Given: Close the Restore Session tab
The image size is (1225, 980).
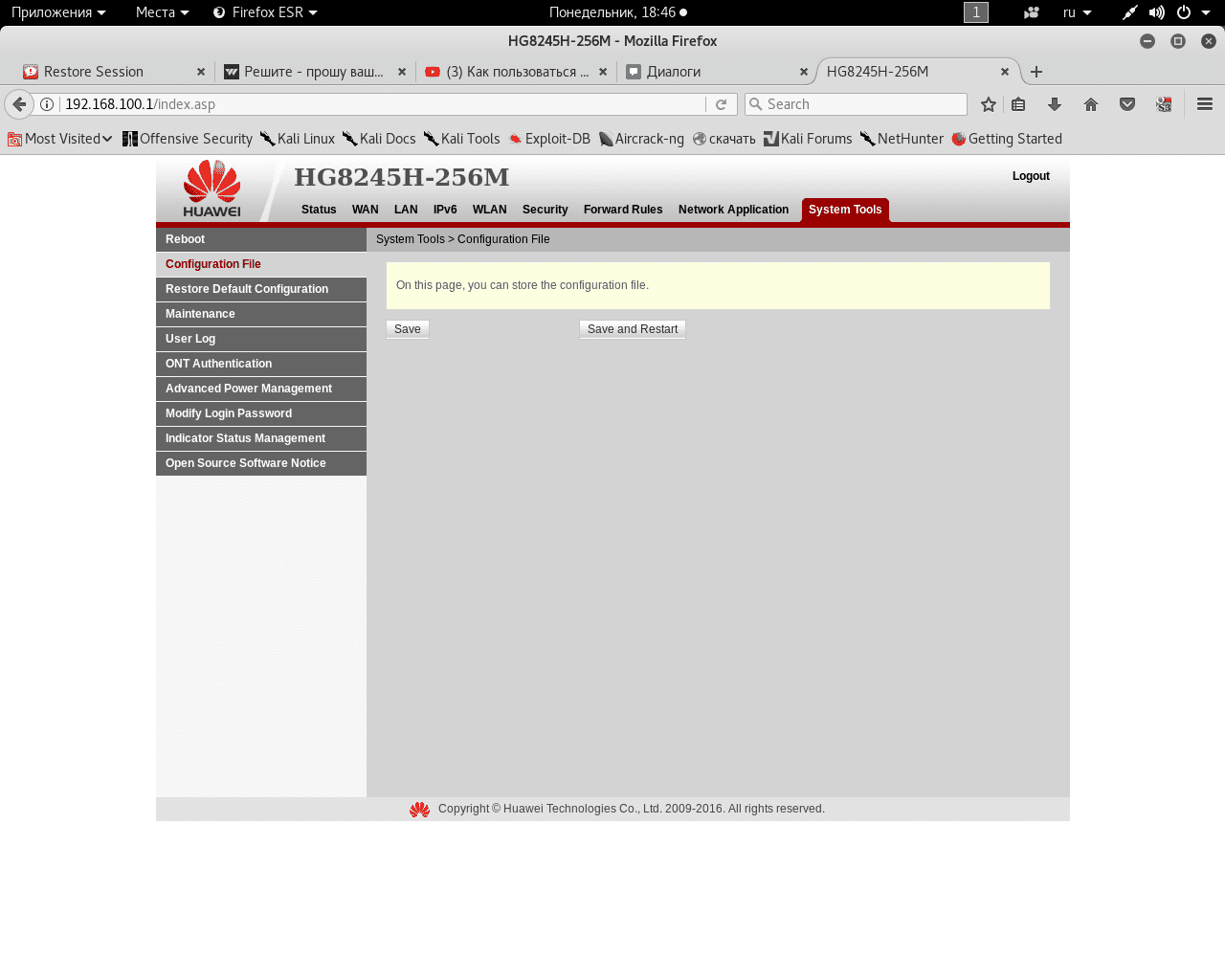Looking at the screenshot, I should [201, 72].
